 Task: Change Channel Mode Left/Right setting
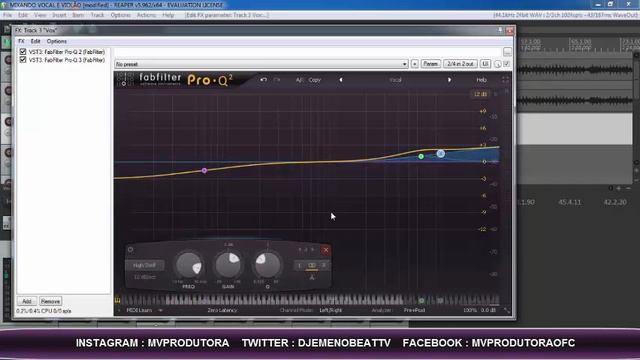pos(331,310)
